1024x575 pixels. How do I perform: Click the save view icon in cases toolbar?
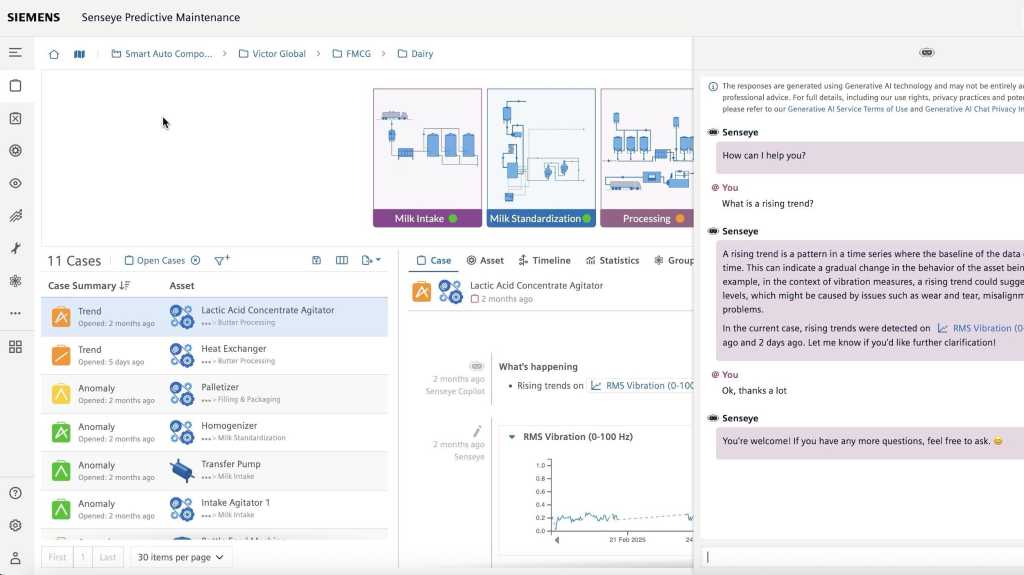click(316, 260)
